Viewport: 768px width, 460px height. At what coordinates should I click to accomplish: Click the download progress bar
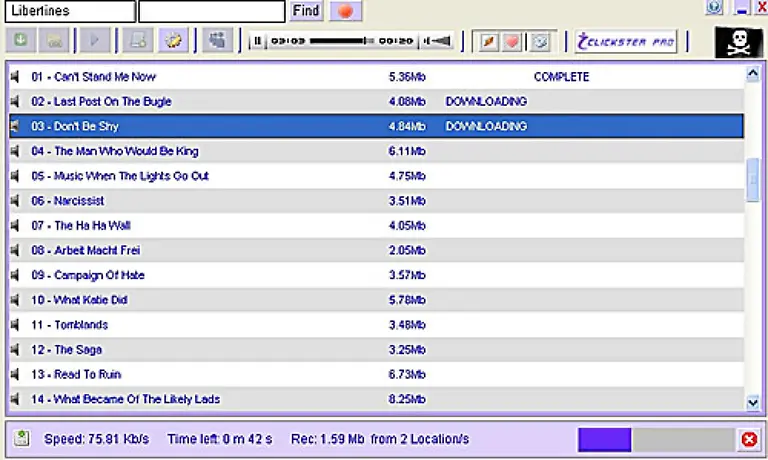coord(656,439)
